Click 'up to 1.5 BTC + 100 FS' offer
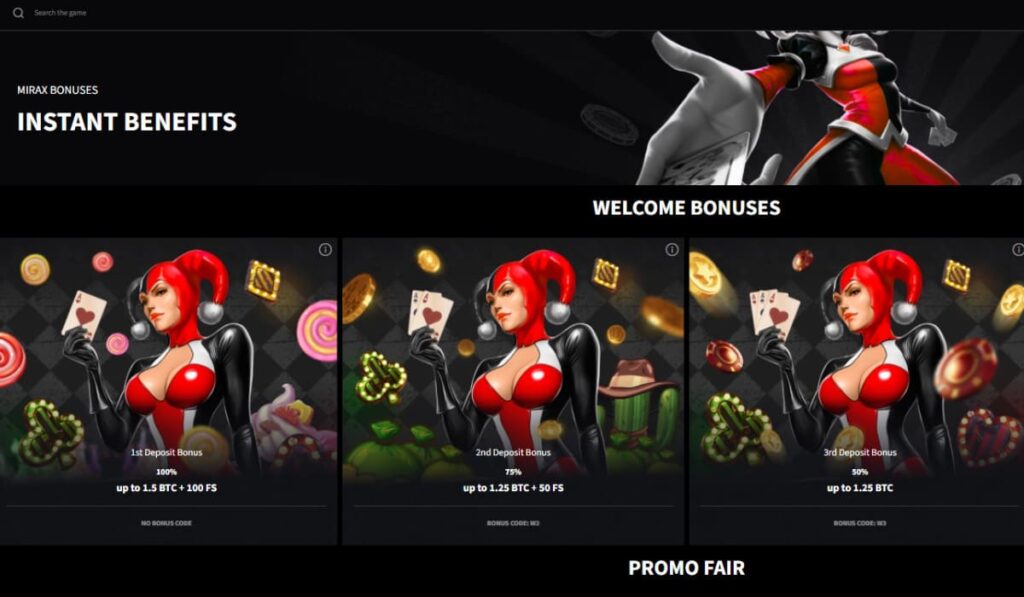Viewport: 1024px width, 597px height. [167, 488]
